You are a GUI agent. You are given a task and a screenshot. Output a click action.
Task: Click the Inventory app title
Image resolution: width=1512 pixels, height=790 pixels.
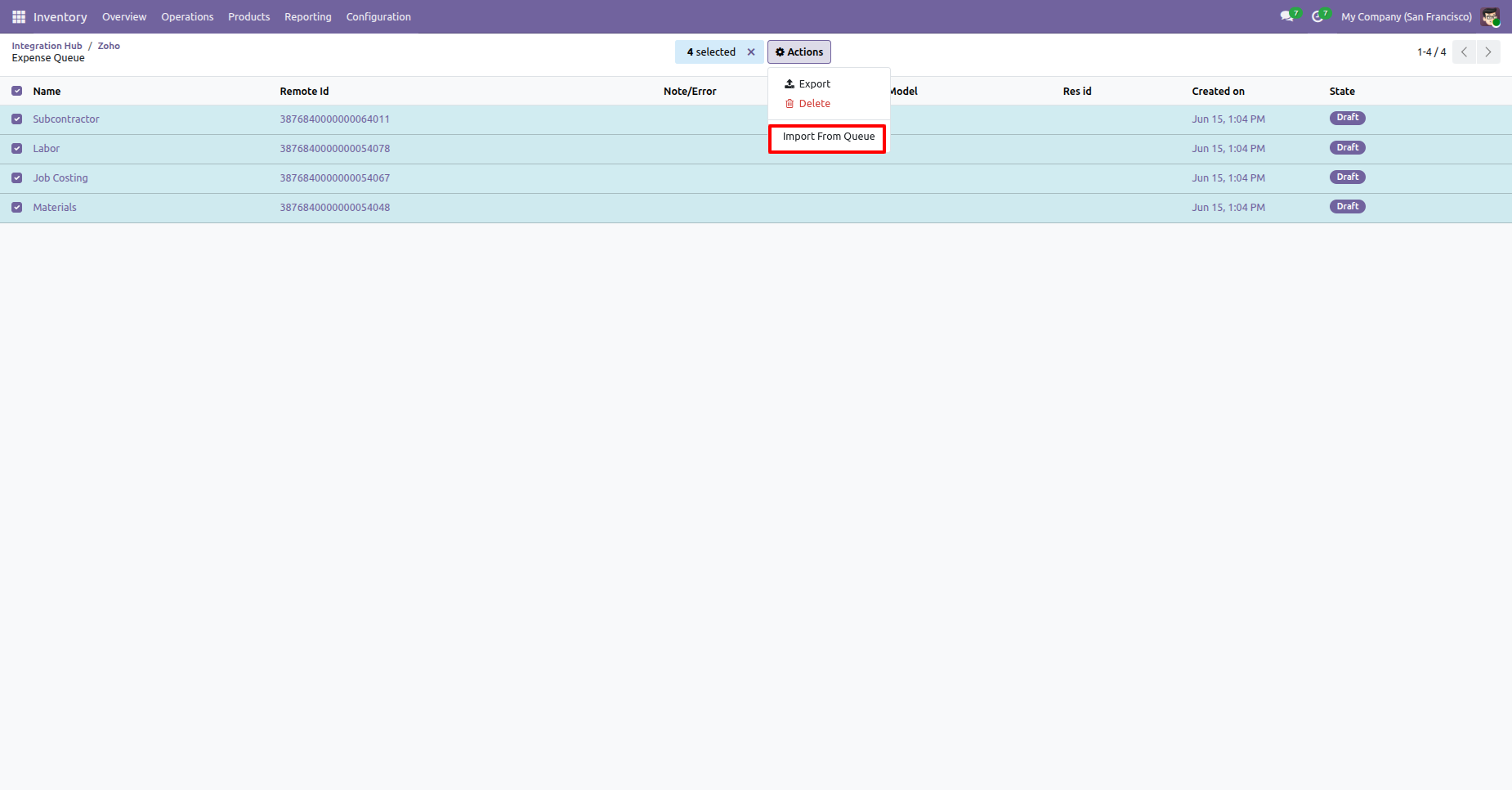[x=60, y=17]
